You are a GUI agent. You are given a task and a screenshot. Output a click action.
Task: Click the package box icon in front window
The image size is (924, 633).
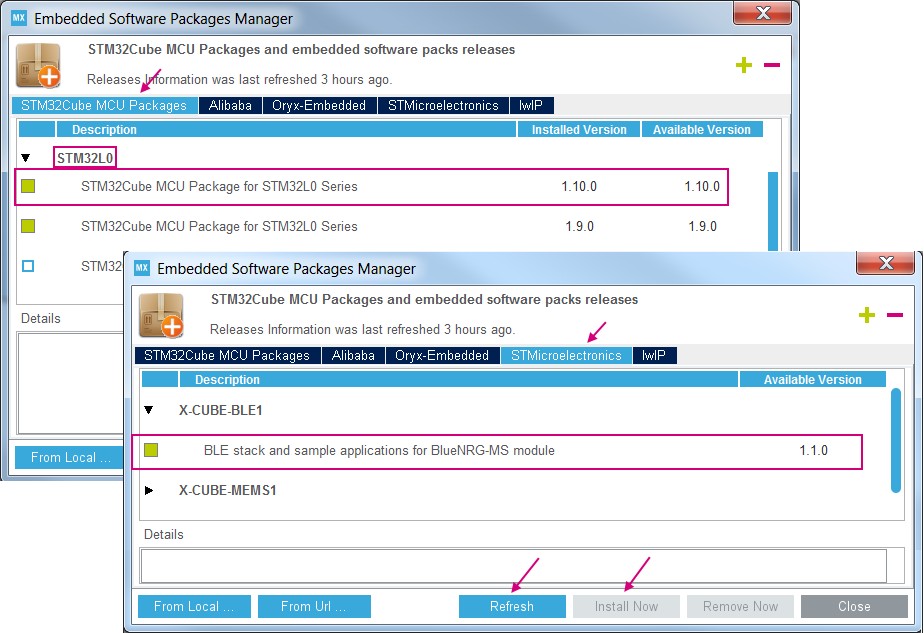(161, 315)
